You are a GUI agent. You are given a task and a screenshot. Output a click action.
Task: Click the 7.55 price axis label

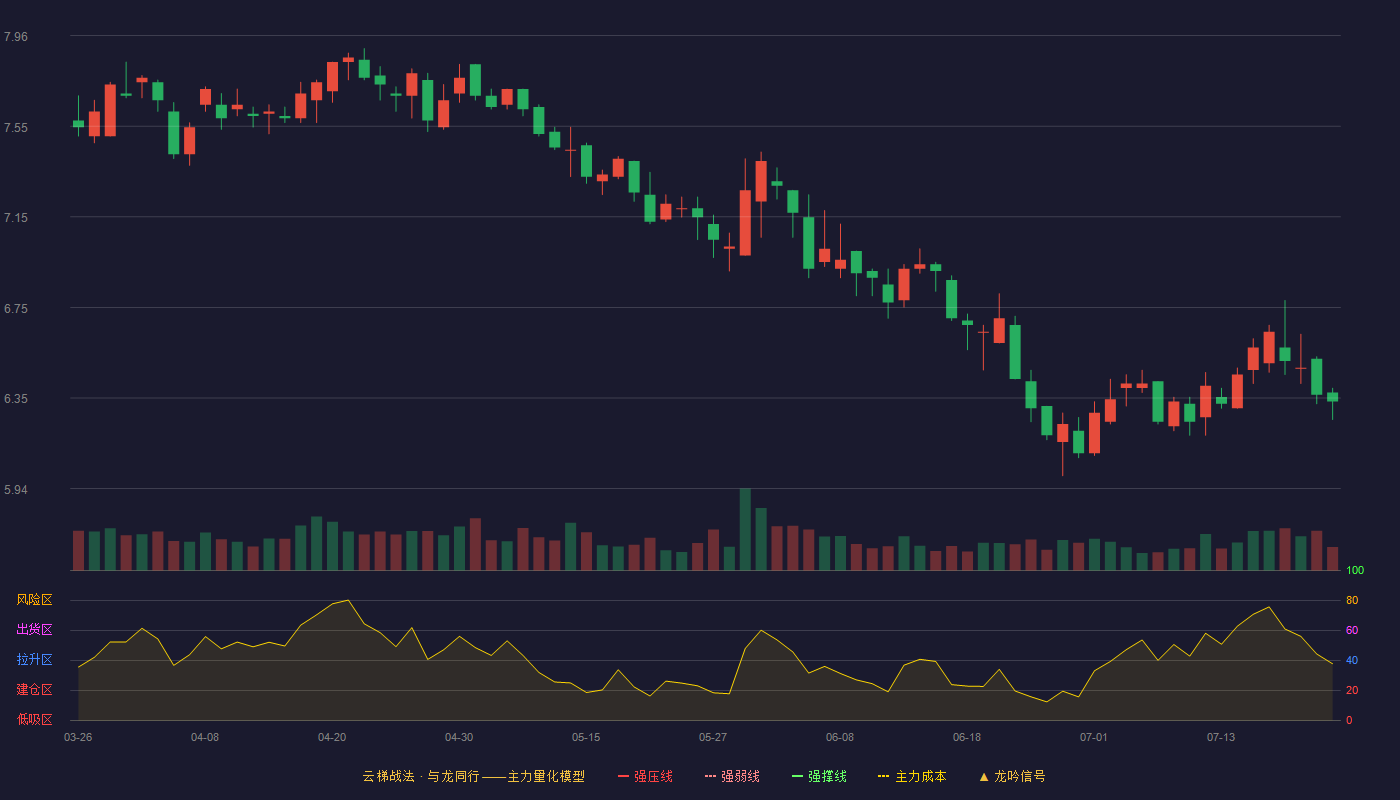(15, 128)
